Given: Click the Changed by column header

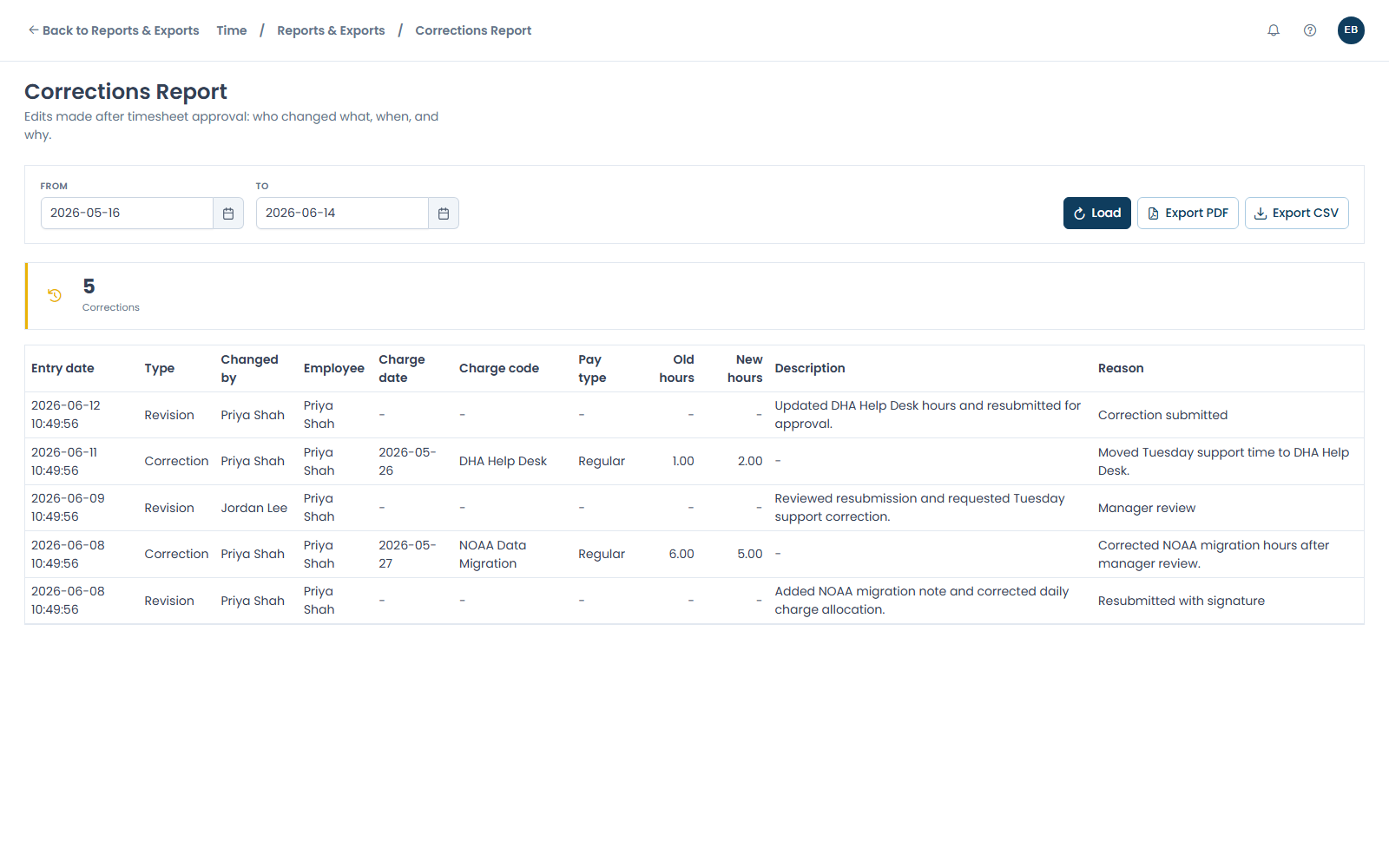Looking at the screenshot, I should [249, 368].
